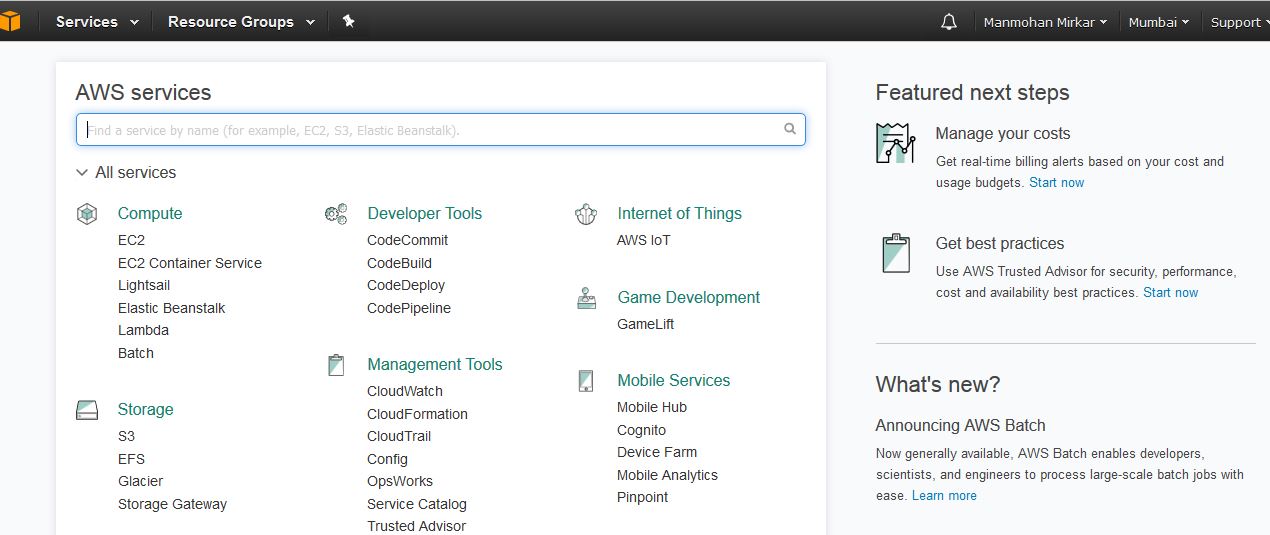Image resolution: width=1270 pixels, height=535 pixels.
Task: Open Manmohan Mirkar account menu
Action: tap(1045, 22)
